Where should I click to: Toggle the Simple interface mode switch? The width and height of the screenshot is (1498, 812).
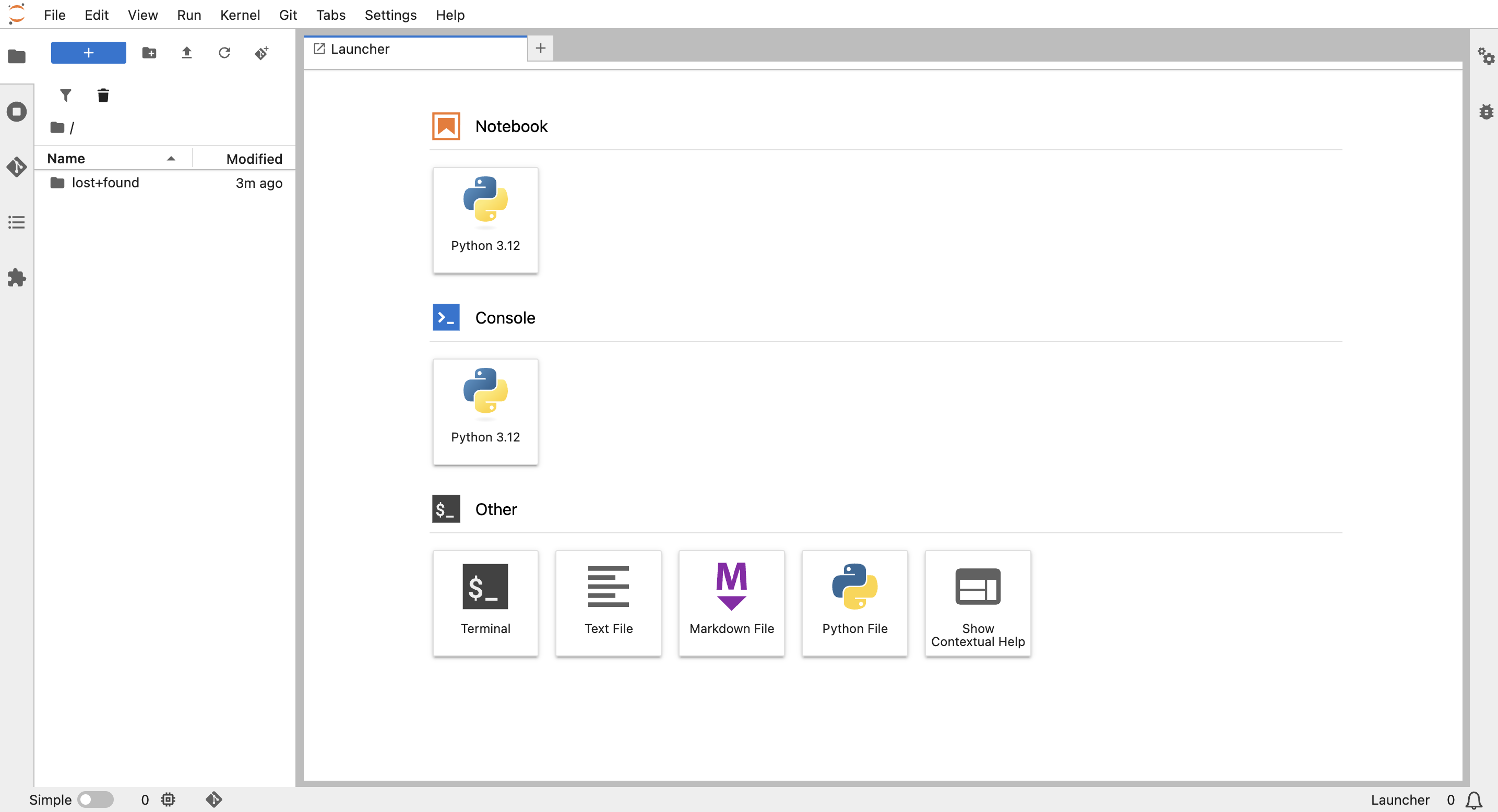point(96,799)
